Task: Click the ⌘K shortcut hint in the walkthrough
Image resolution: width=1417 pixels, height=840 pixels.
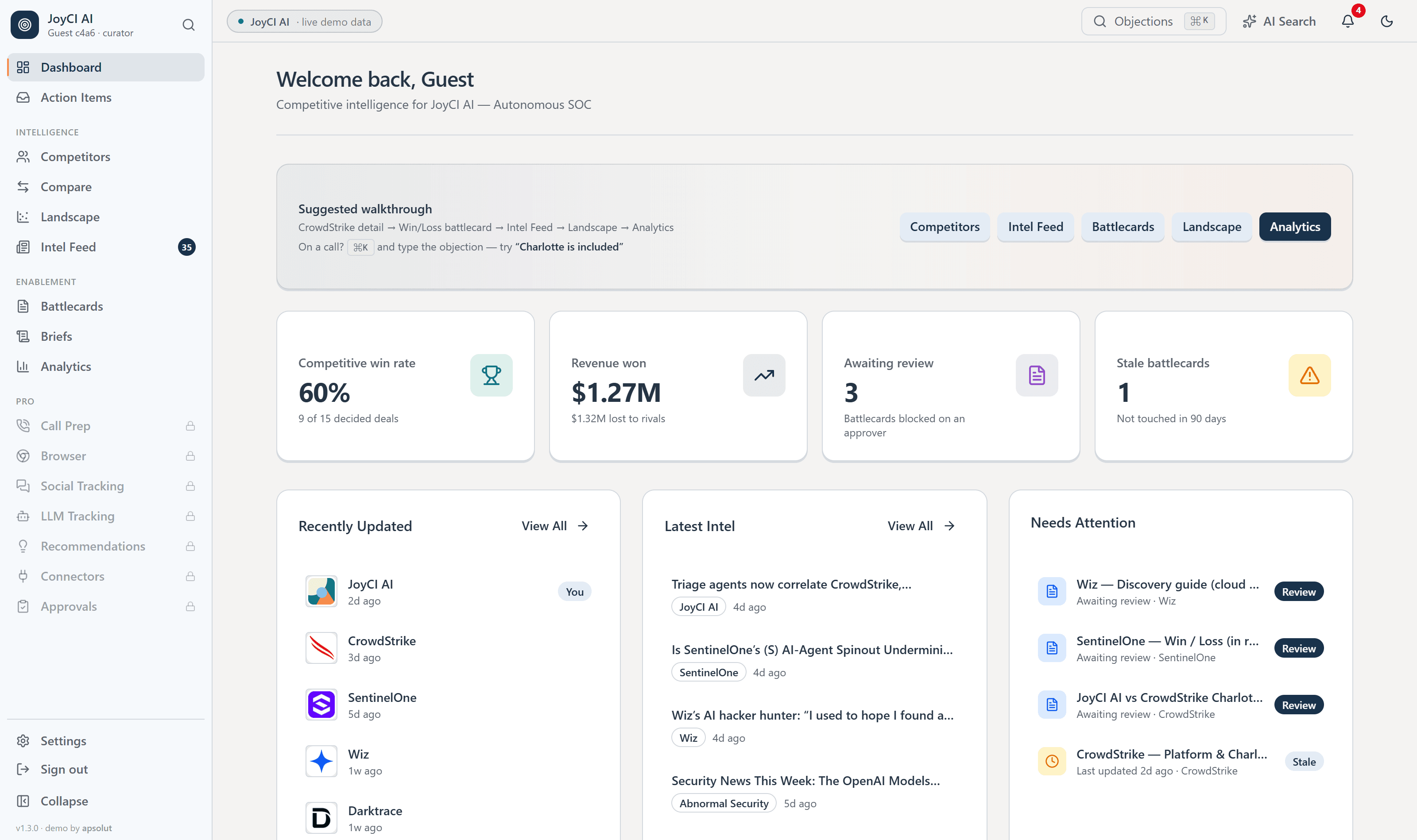Action: (361, 247)
